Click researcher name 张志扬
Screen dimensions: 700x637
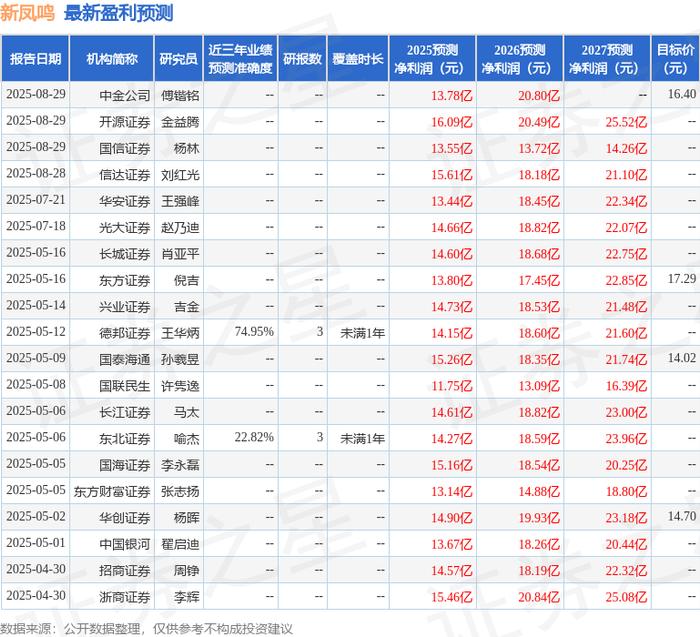click(x=180, y=491)
